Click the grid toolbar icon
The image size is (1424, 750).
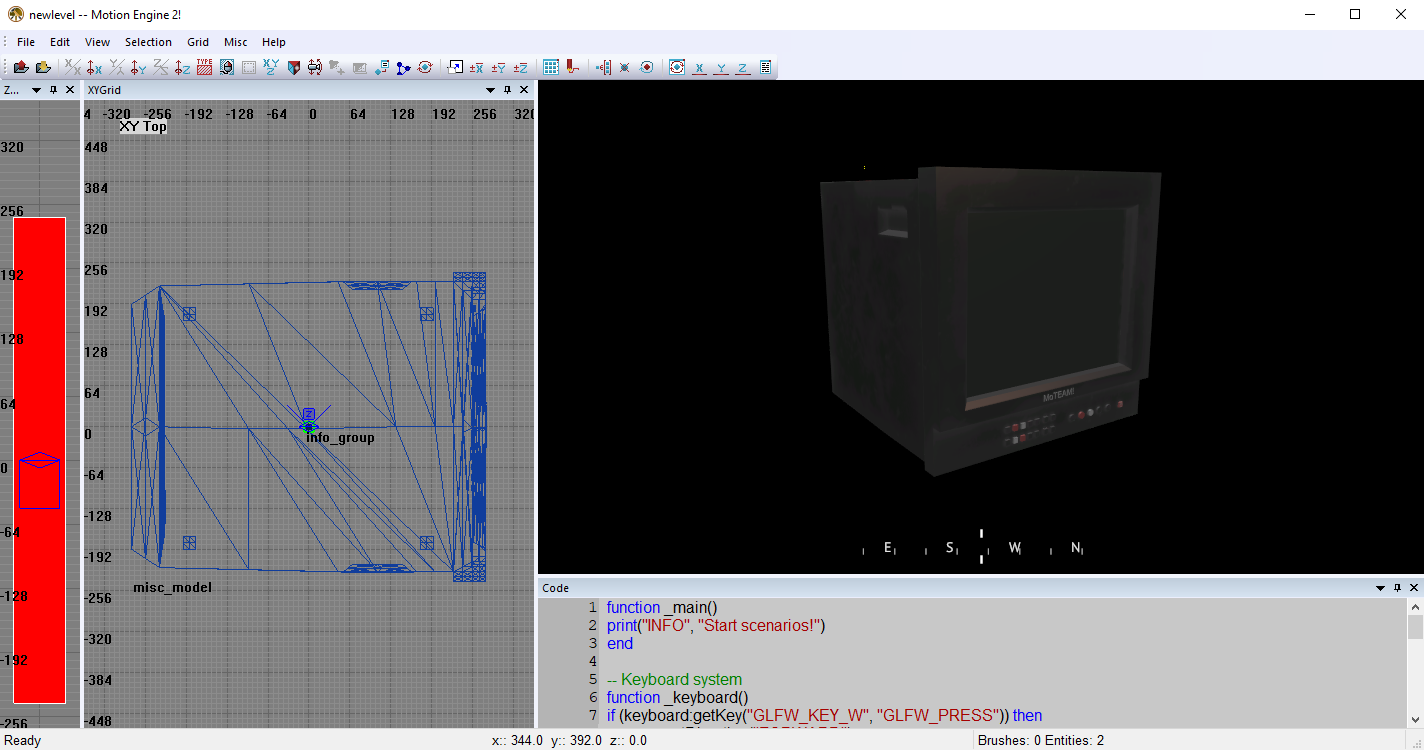(x=551, y=67)
